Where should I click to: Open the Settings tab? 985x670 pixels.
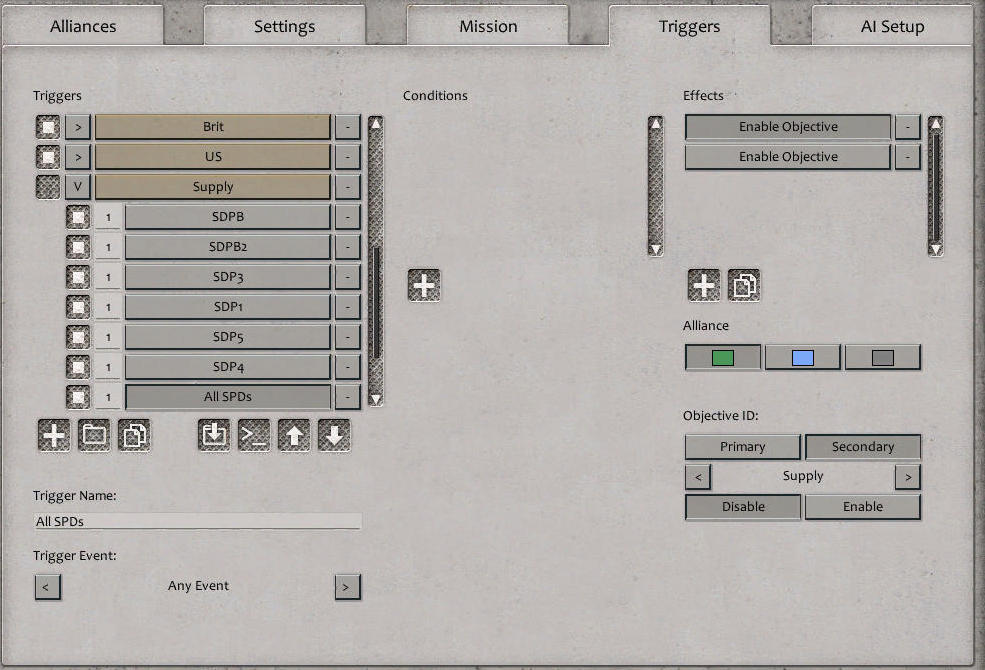coord(285,26)
